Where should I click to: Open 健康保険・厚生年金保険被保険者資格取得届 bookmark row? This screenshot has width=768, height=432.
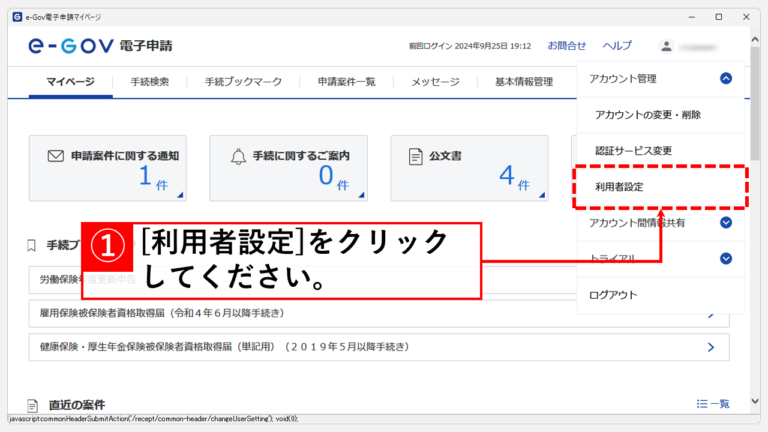point(372,347)
